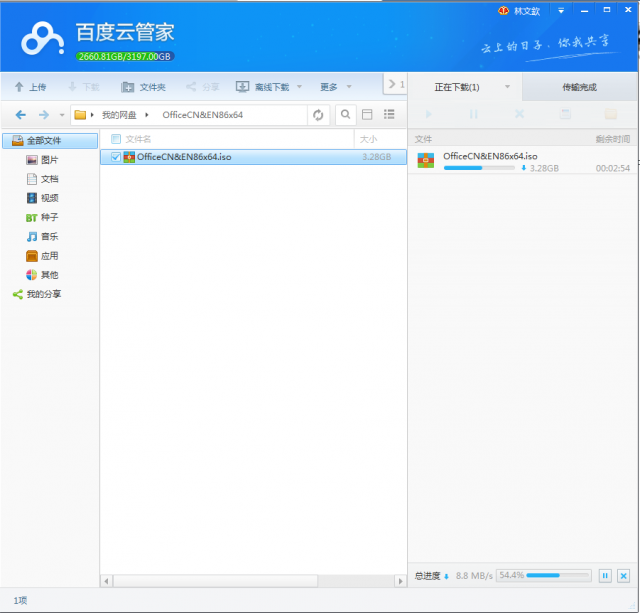This screenshot has width=640, height=613.
Task: Click the 总进度 overall progress bar
Action: [x=558, y=575]
